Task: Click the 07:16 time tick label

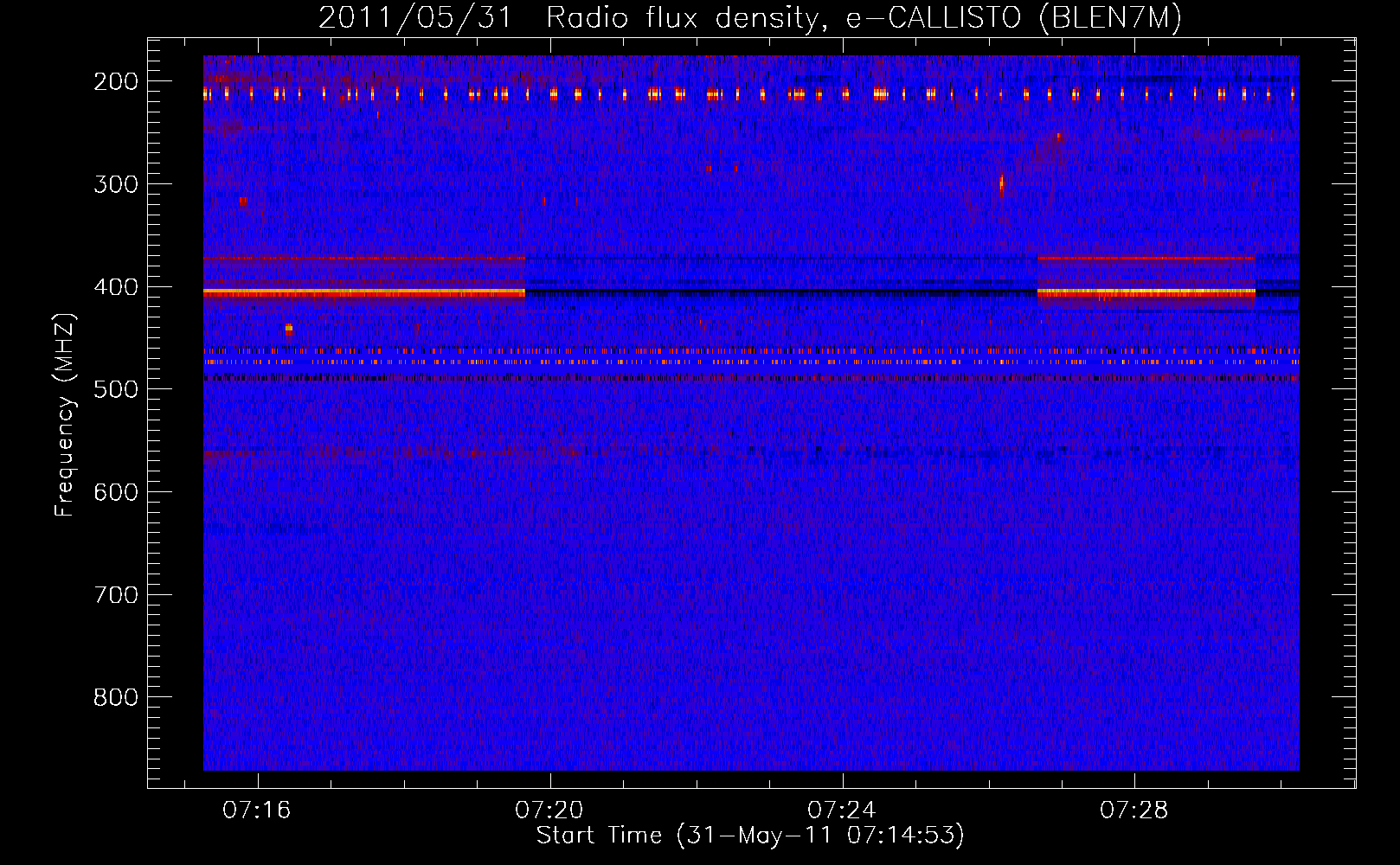Action: tap(257, 811)
